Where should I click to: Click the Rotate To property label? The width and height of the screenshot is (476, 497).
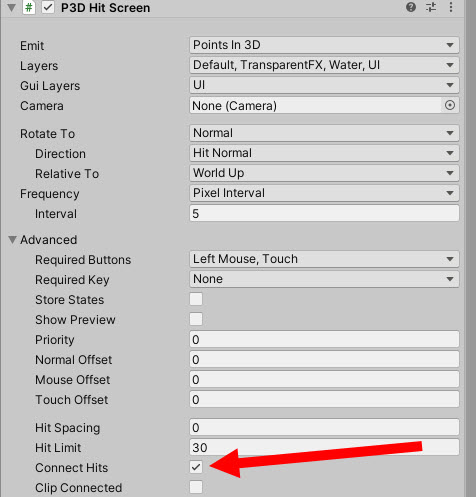coord(47,134)
